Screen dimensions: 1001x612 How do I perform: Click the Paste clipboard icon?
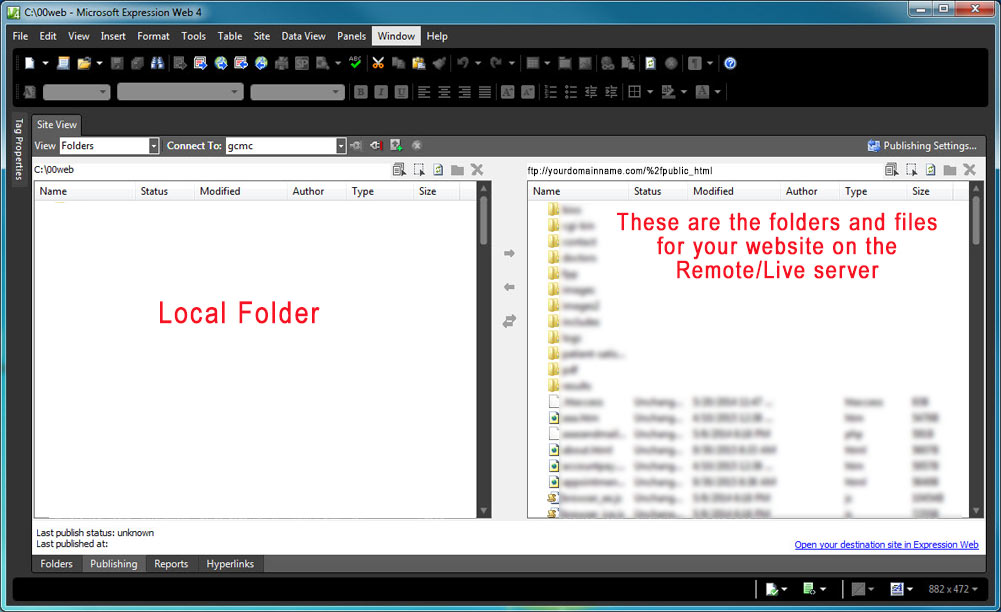click(419, 63)
